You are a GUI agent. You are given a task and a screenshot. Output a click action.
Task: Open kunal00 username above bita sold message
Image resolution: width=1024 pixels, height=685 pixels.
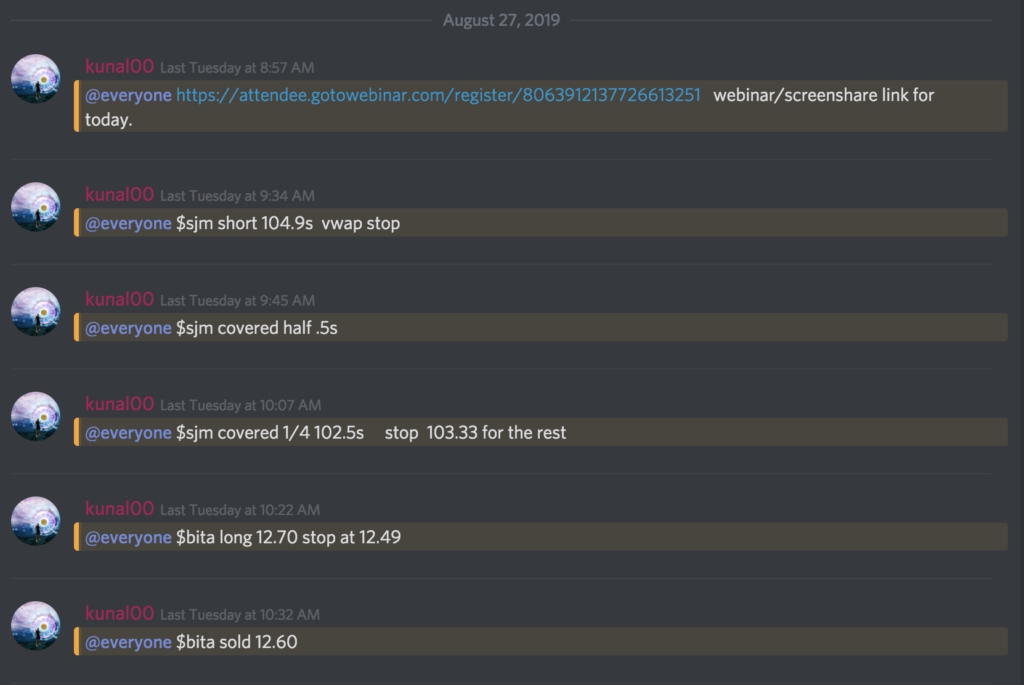[x=120, y=613]
